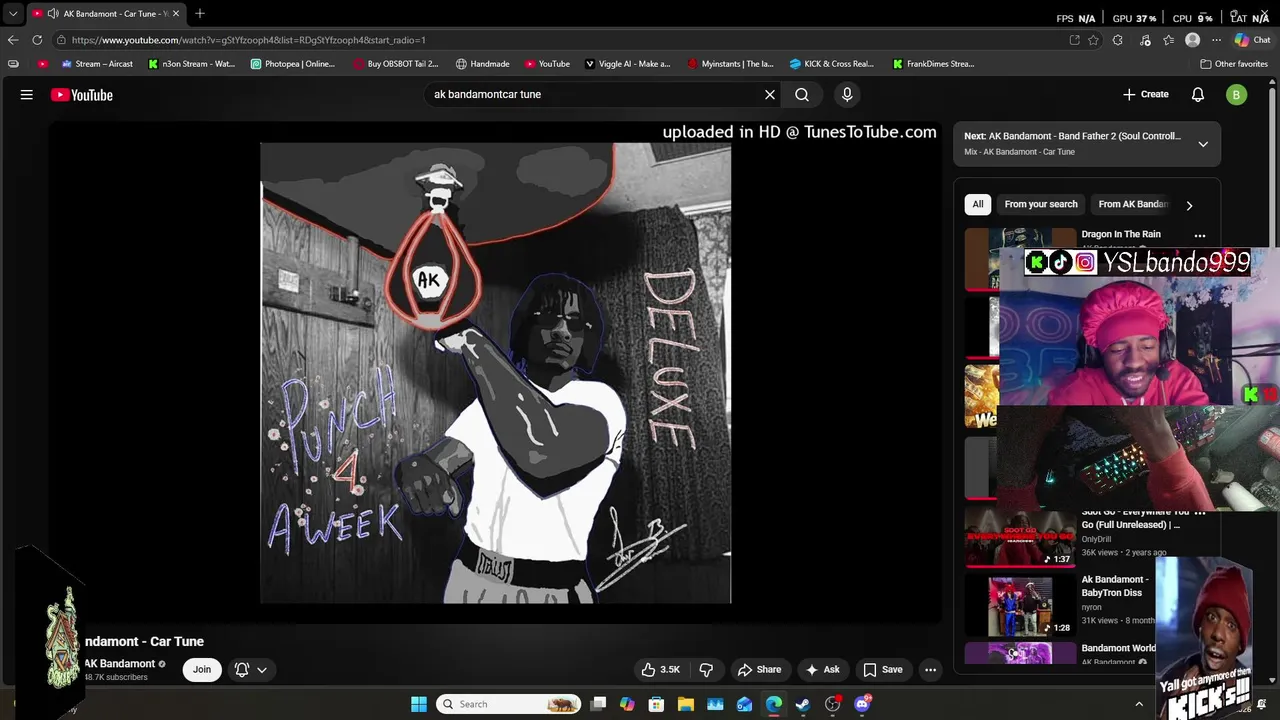This screenshot has width=1280, height=720.
Task: Open Photopea bookmark
Action: [293, 64]
